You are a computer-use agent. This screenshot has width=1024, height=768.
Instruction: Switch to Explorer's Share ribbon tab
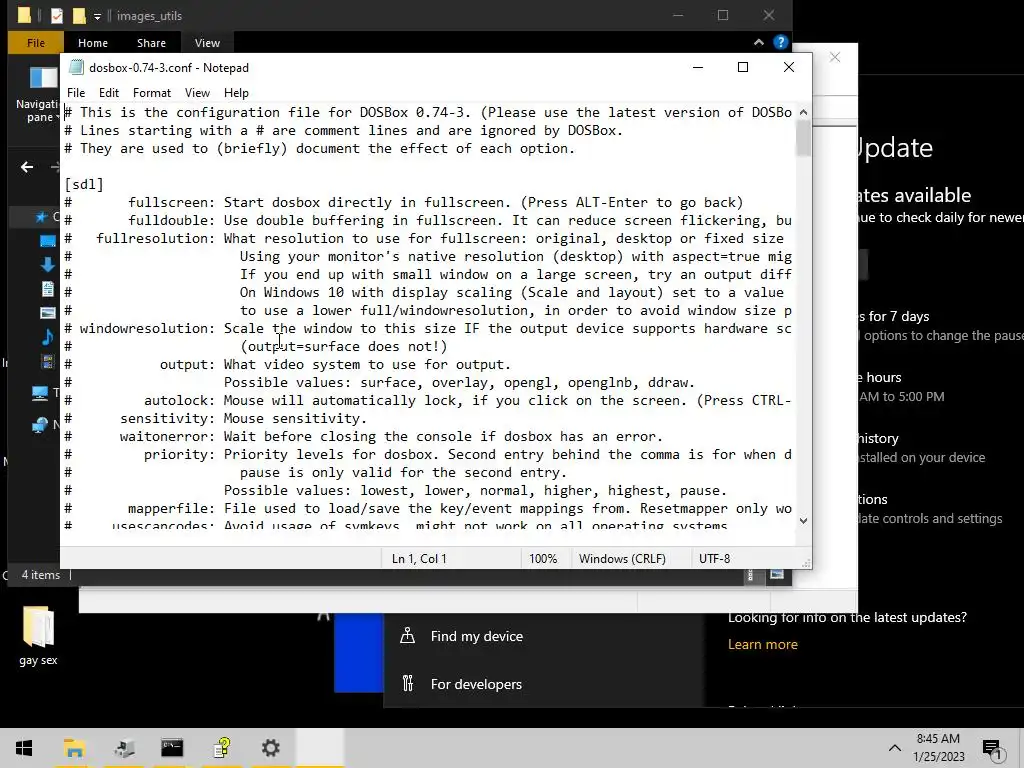click(x=151, y=42)
